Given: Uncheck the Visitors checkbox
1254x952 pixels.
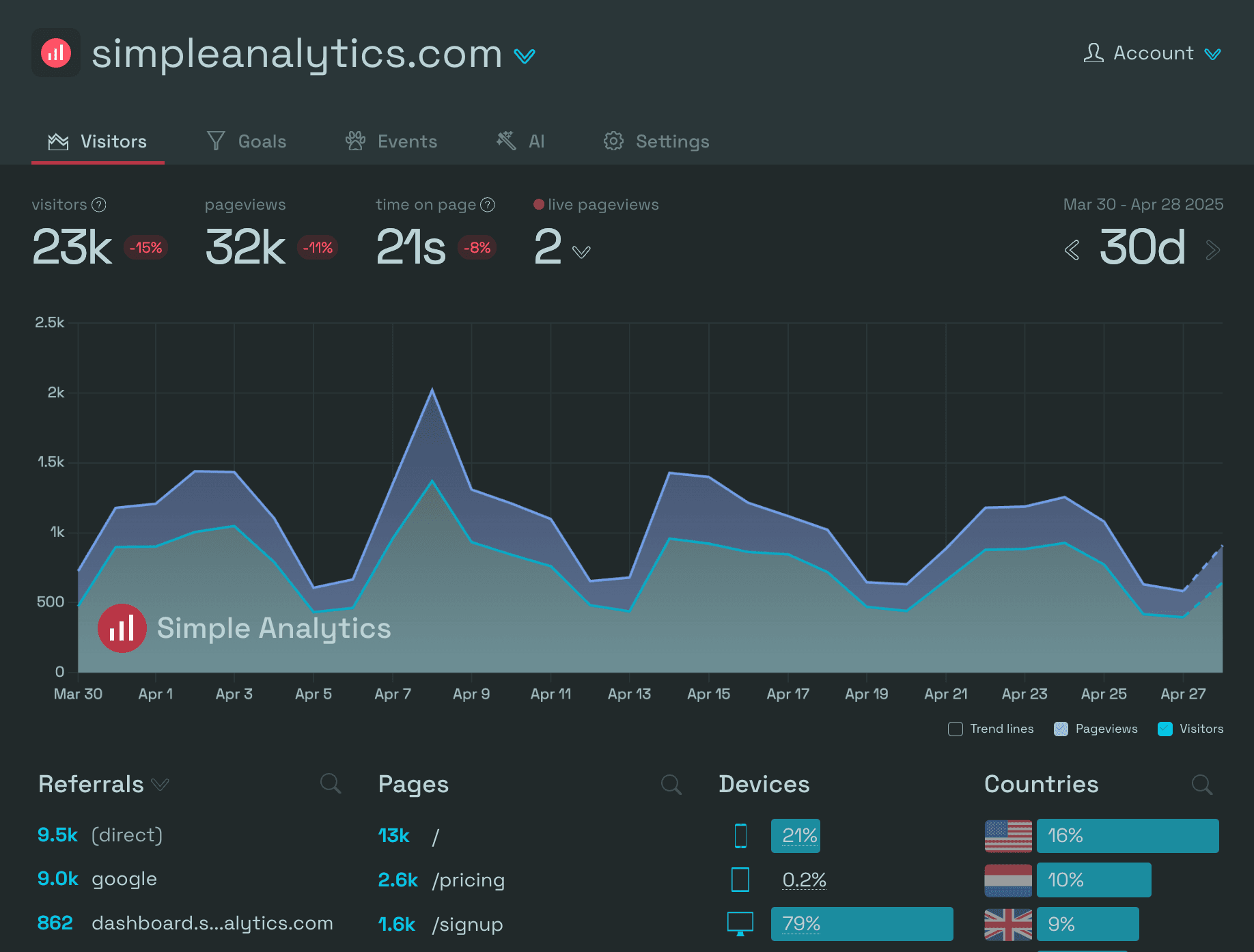Looking at the screenshot, I should (1165, 729).
